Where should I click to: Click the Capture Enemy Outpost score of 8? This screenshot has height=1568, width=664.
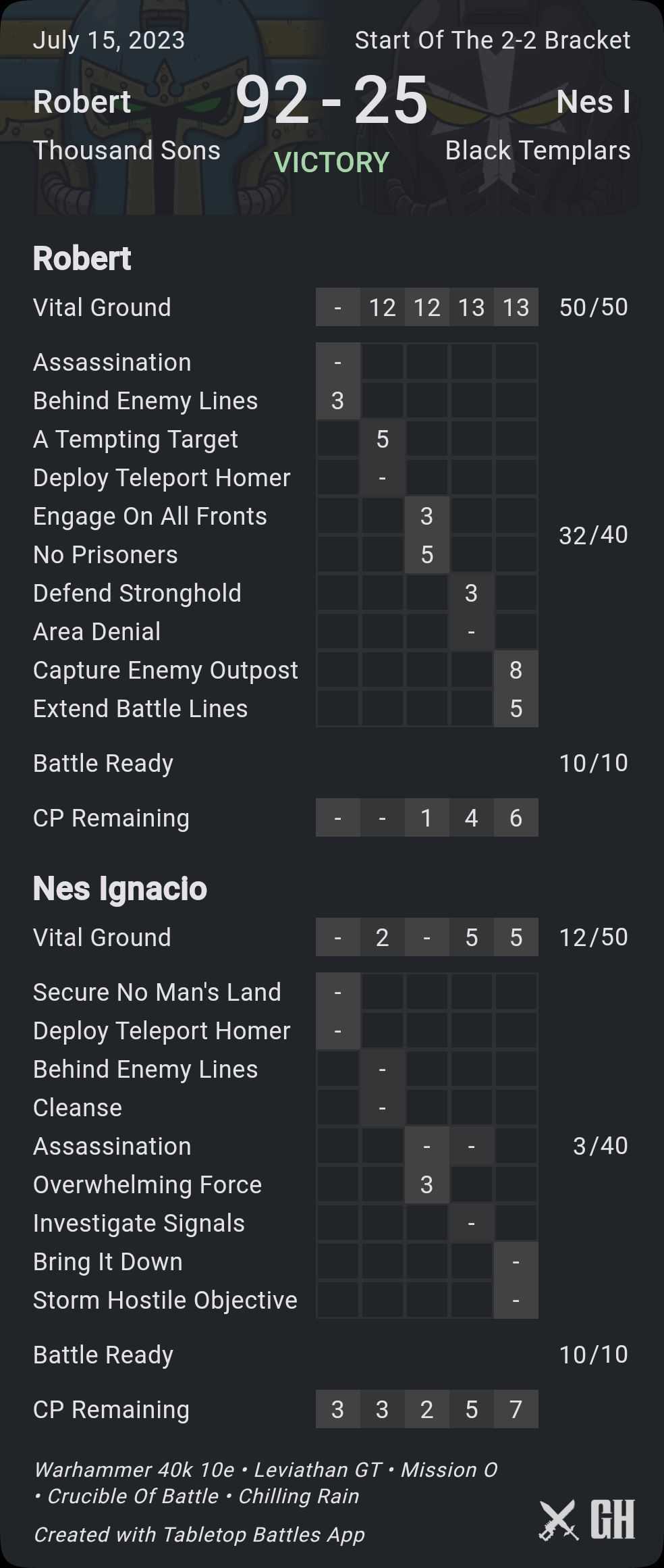point(516,670)
